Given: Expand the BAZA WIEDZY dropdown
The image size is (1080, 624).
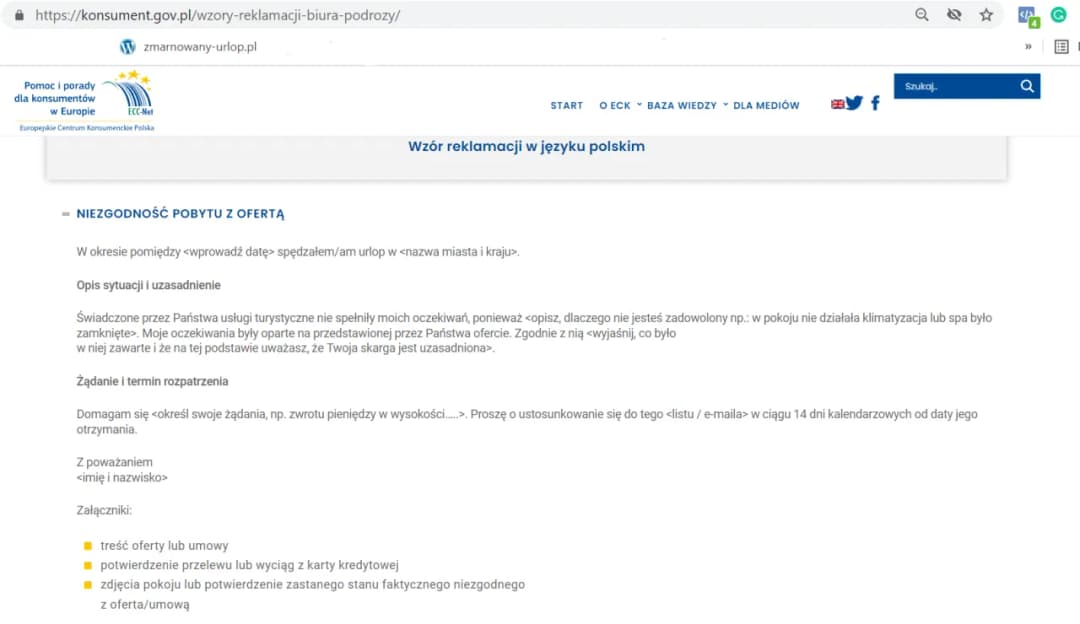Looking at the screenshot, I should [681, 104].
